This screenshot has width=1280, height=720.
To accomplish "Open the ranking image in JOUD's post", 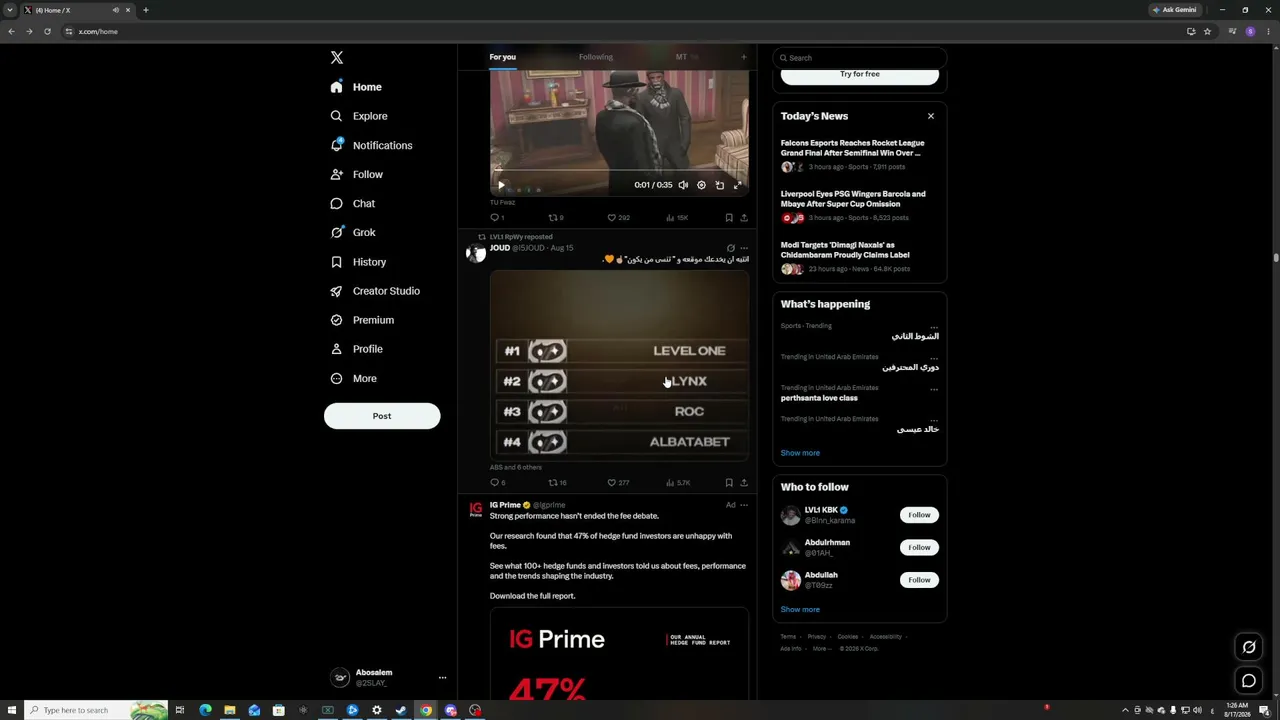I will click(x=619, y=364).
